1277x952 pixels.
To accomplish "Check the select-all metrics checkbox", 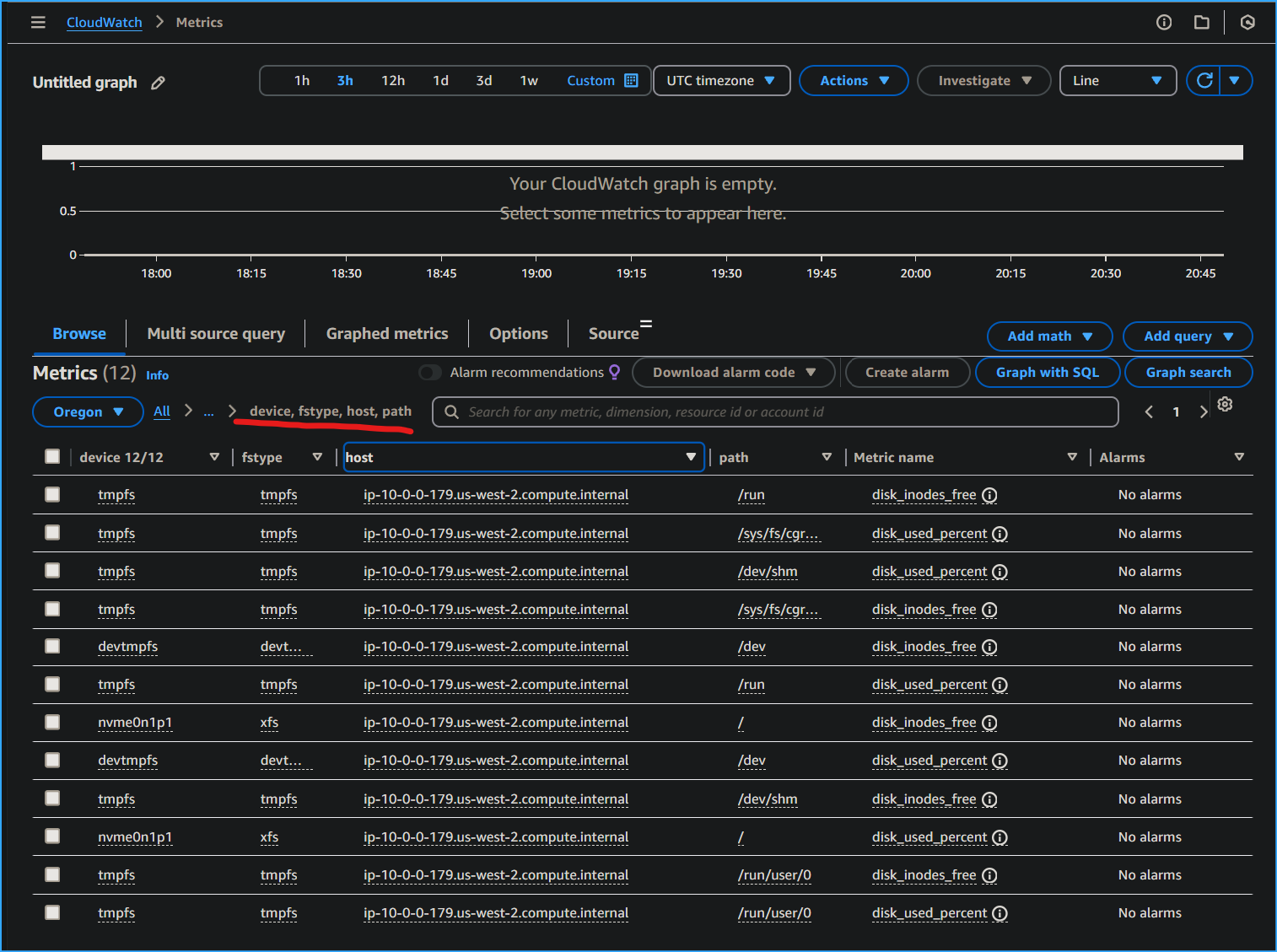I will point(51,456).
